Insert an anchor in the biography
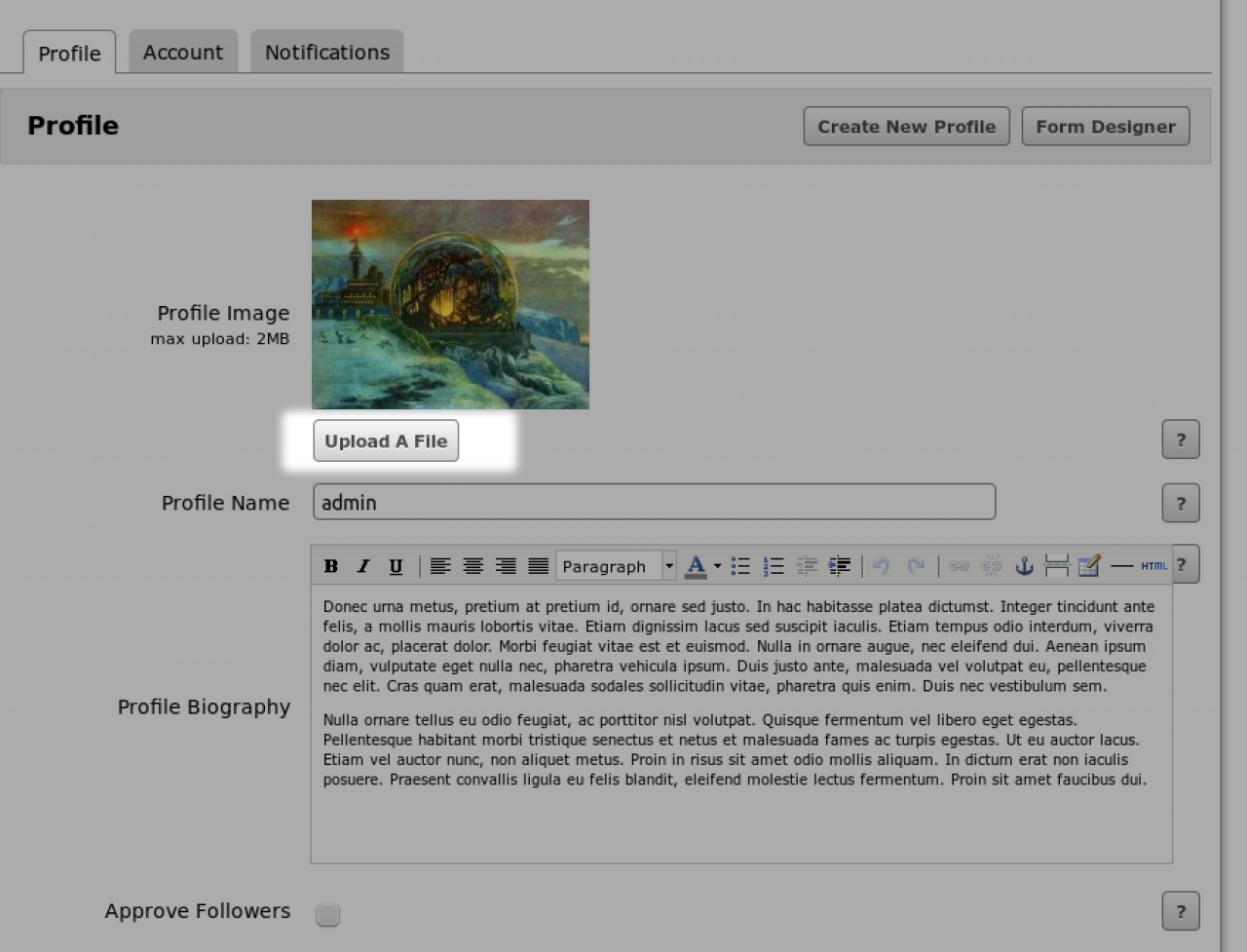Viewport: 1247px width, 952px height. tap(1024, 566)
